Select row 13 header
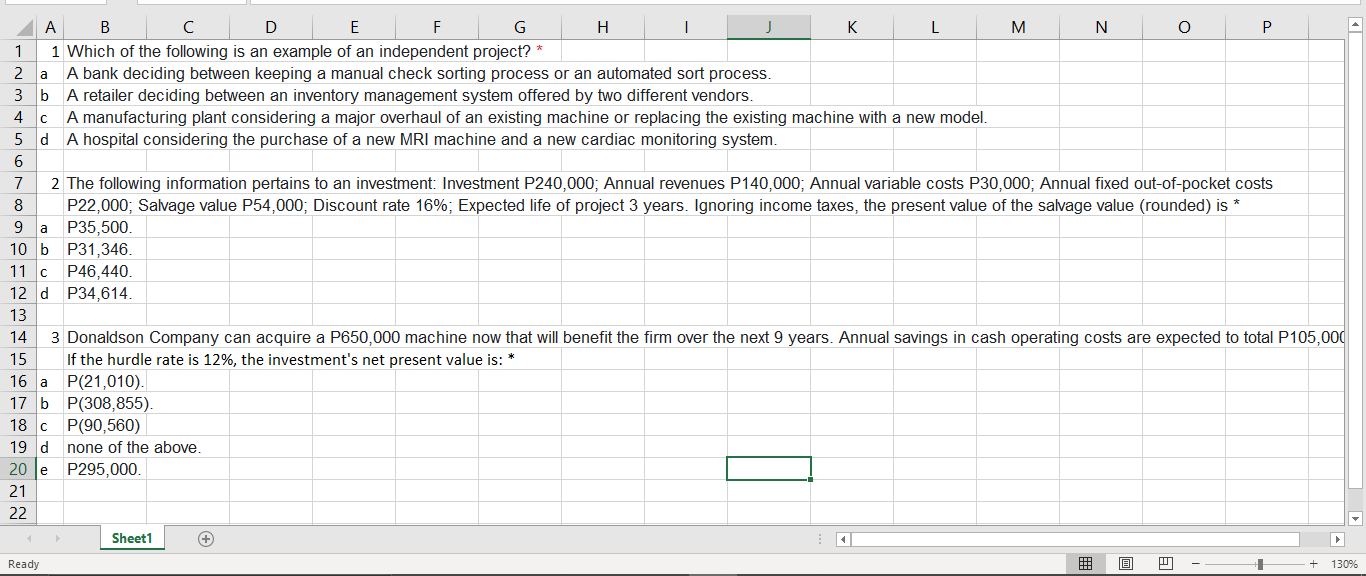This screenshot has height=576, width=1366. click(18, 315)
